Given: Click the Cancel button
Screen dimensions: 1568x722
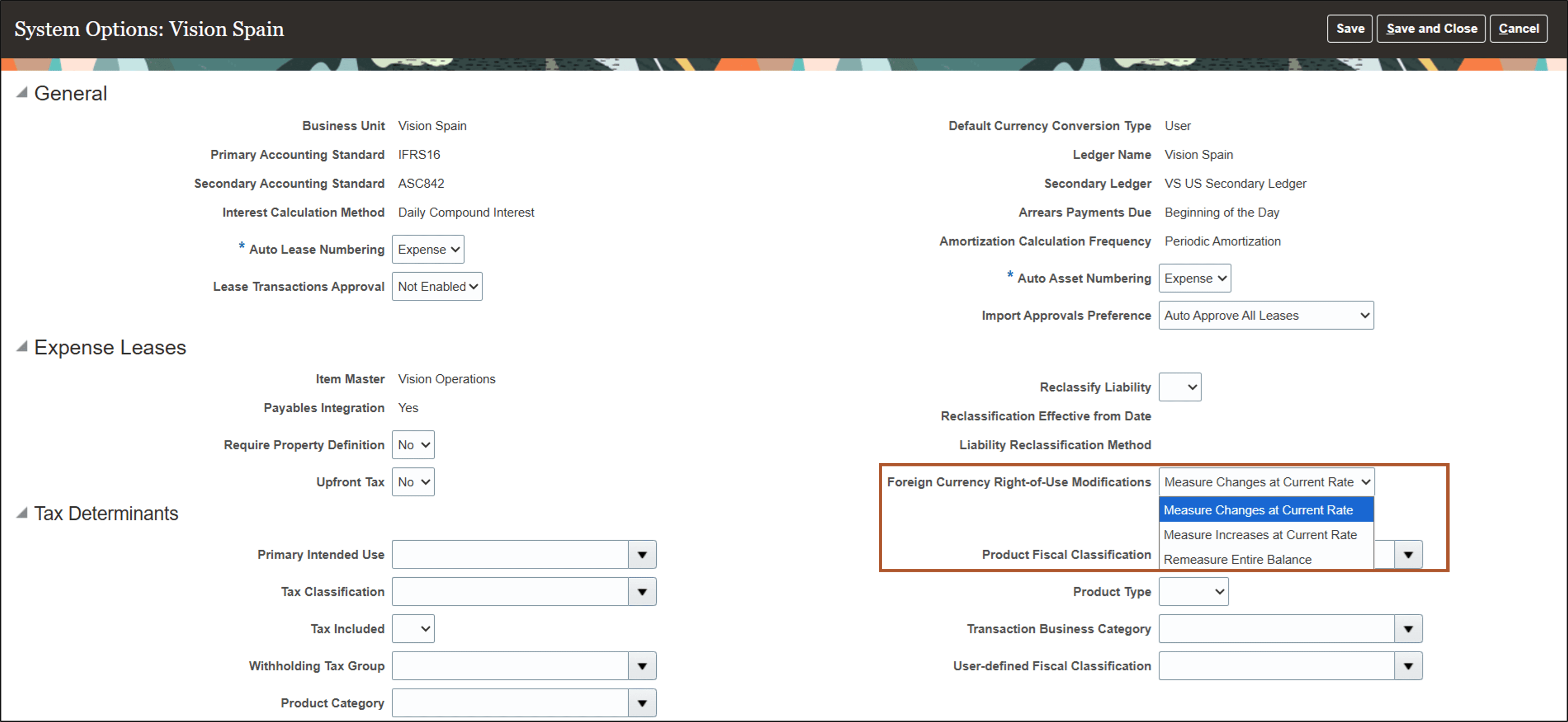Looking at the screenshot, I should (1519, 28).
